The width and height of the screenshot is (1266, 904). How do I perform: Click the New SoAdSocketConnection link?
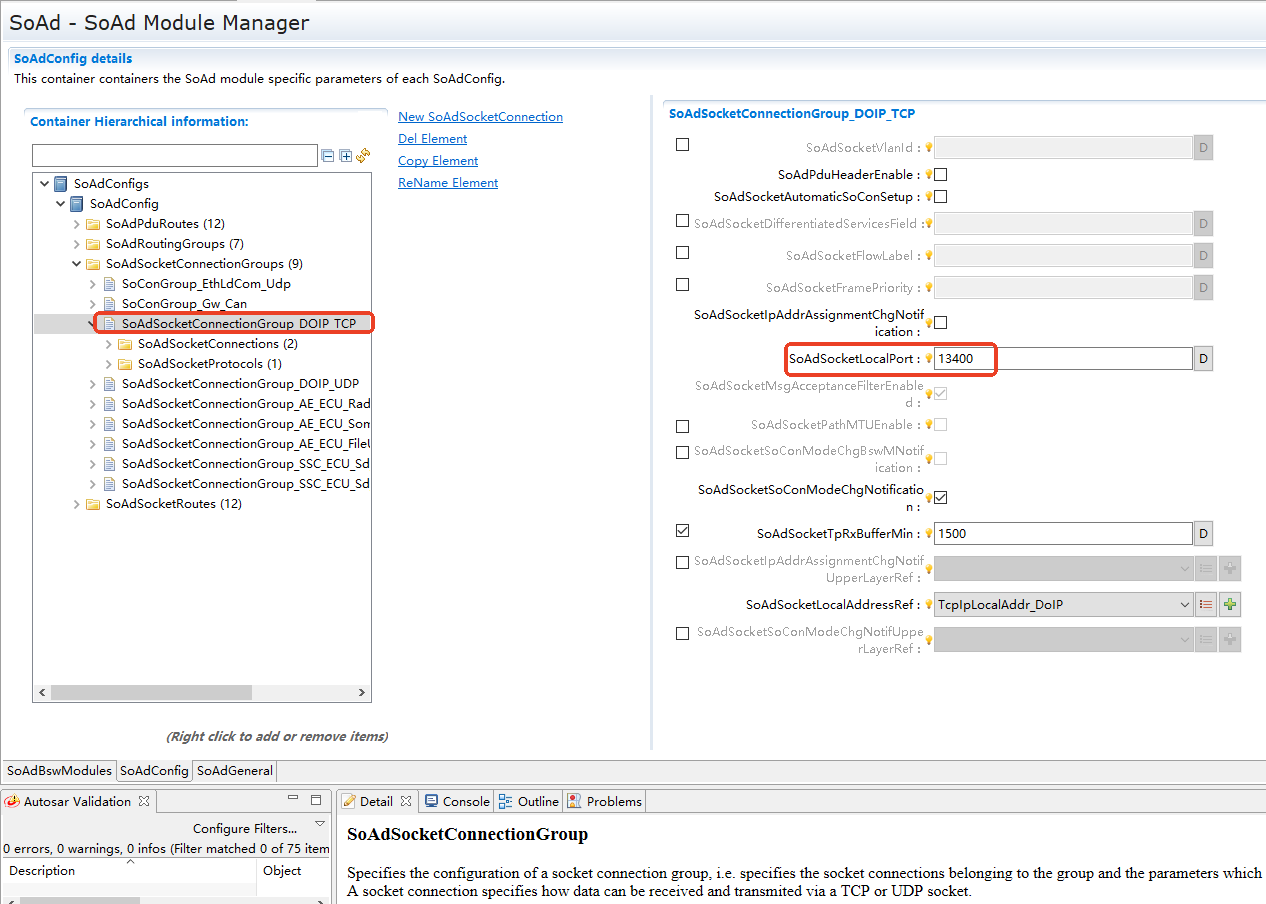click(480, 117)
